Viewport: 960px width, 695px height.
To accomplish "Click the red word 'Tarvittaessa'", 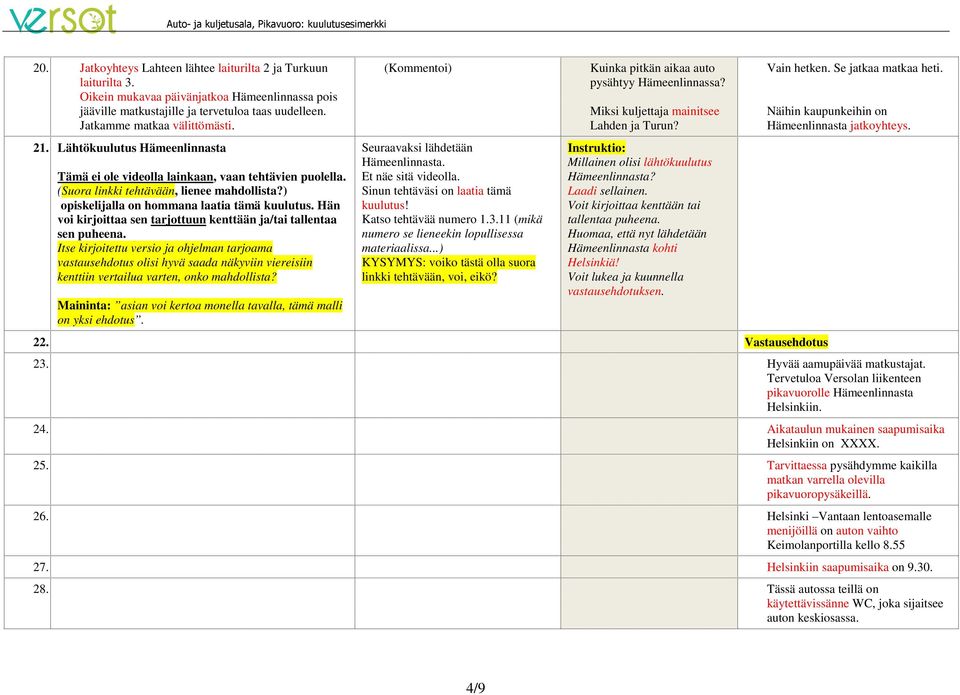I will (797, 465).
